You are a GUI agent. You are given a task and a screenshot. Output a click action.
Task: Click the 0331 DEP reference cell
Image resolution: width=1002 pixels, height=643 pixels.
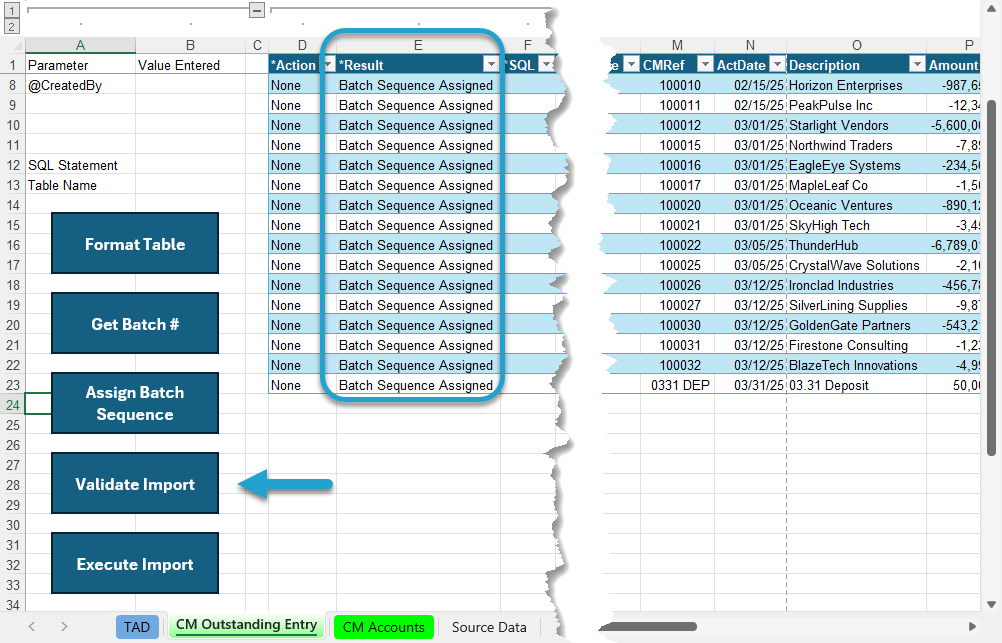click(x=677, y=385)
